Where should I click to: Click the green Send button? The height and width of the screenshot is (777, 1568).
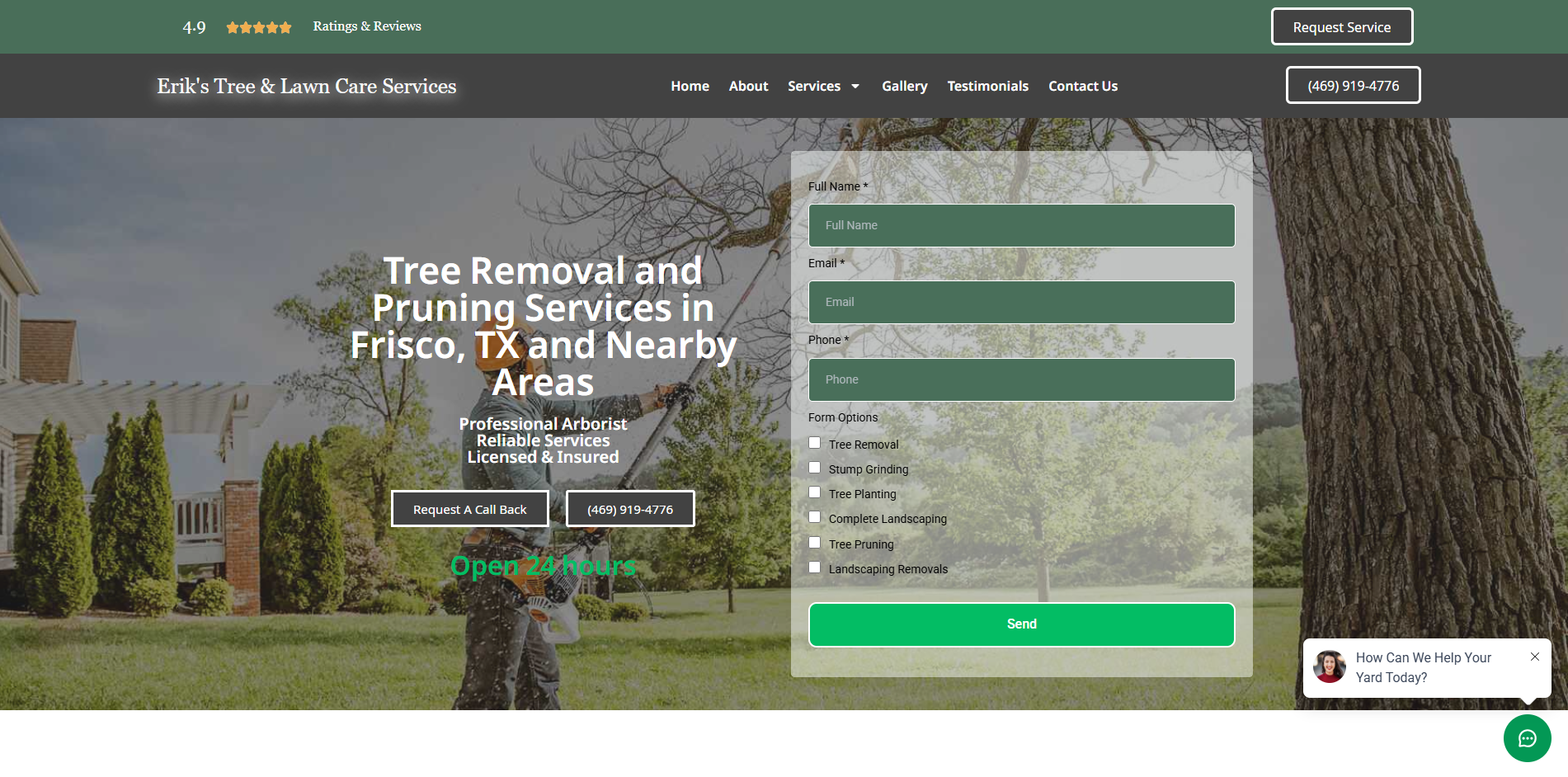click(x=1021, y=624)
